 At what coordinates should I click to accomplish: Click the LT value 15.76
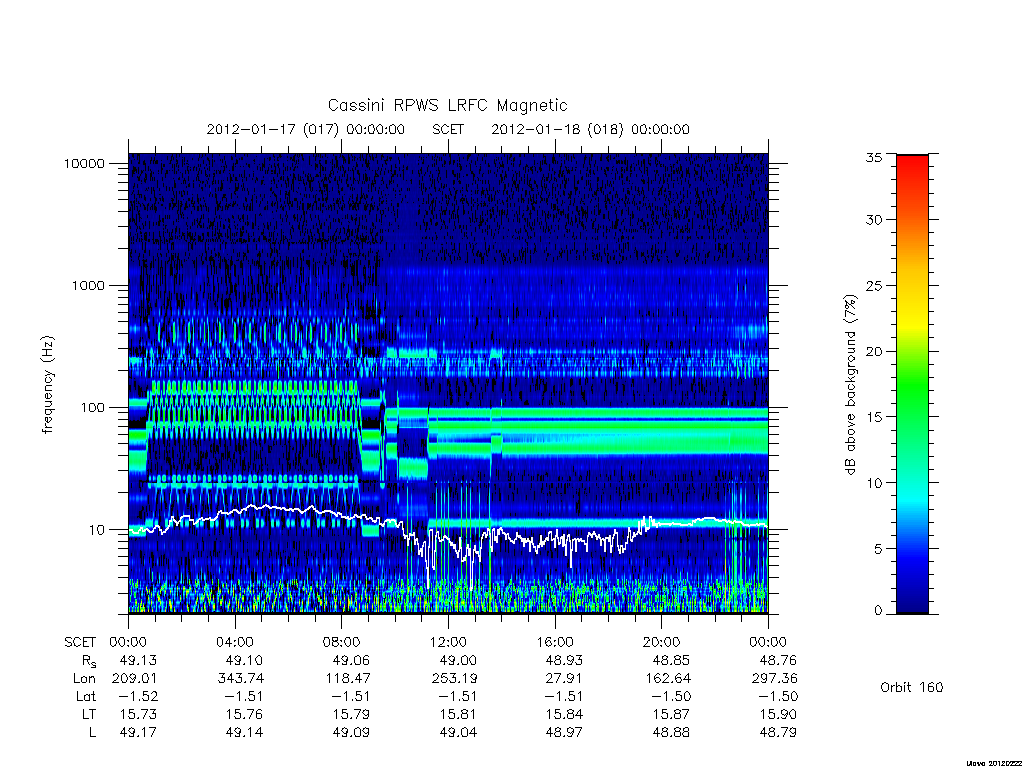(x=245, y=714)
